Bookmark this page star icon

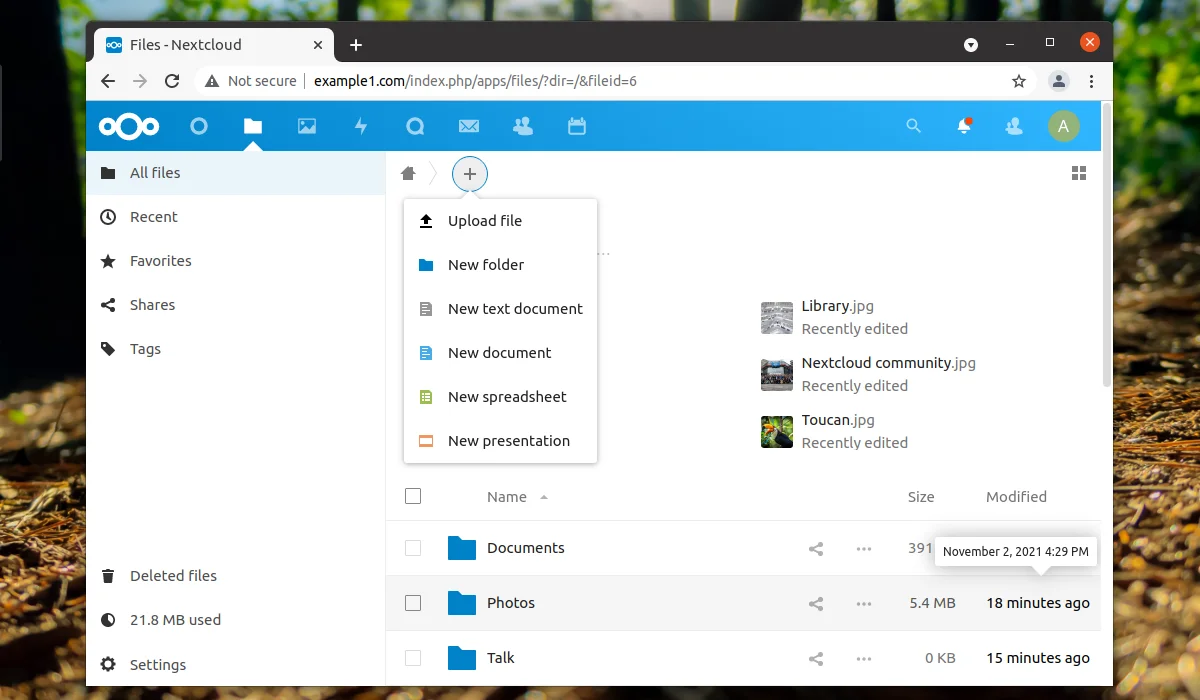(x=1019, y=81)
